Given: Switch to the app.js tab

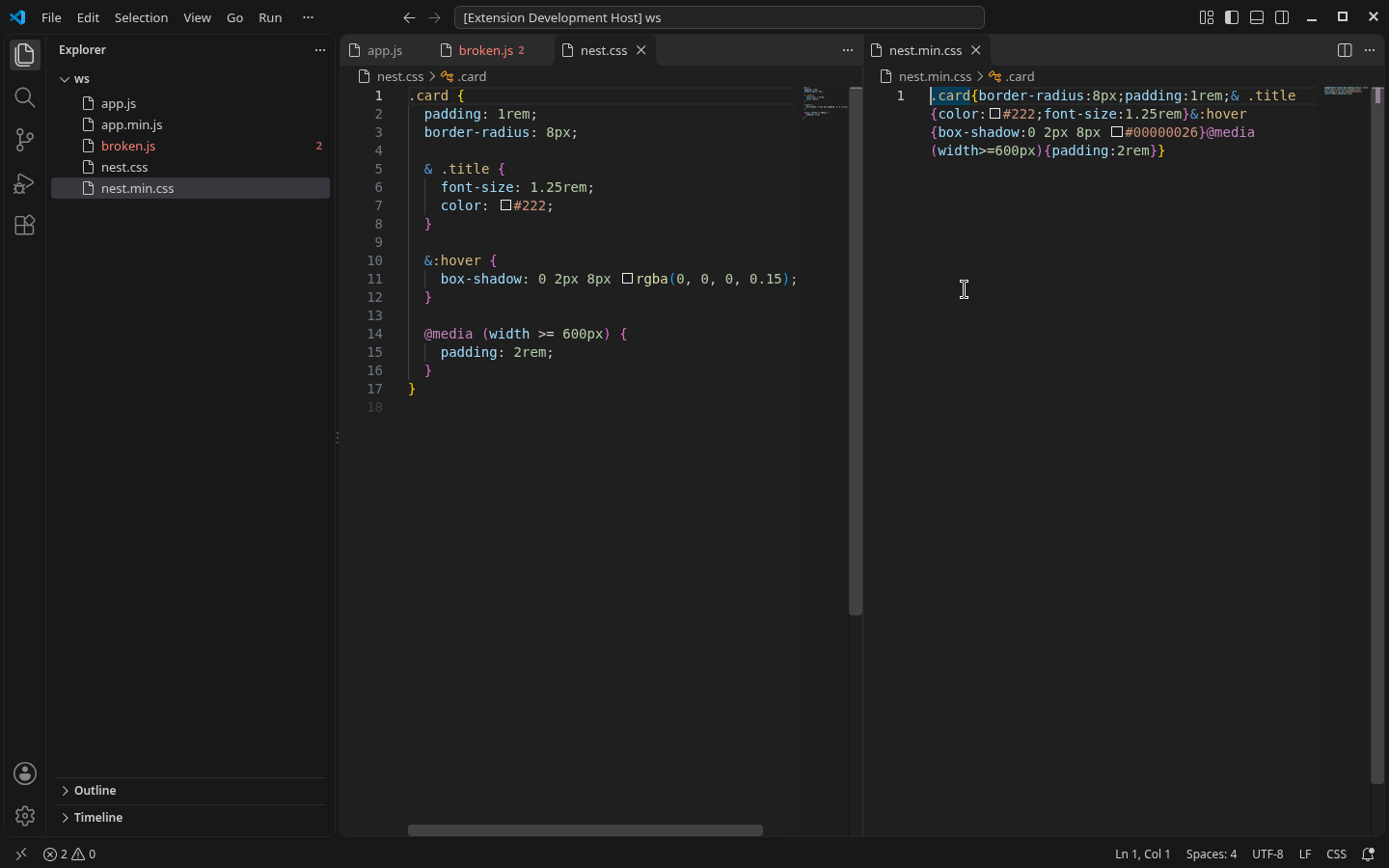Looking at the screenshot, I should pos(385,50).
